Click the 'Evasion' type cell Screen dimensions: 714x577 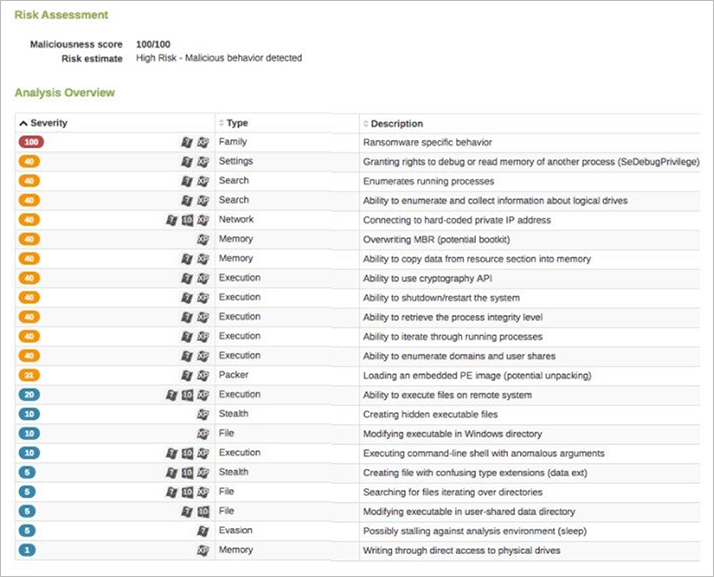pos(235,530)
